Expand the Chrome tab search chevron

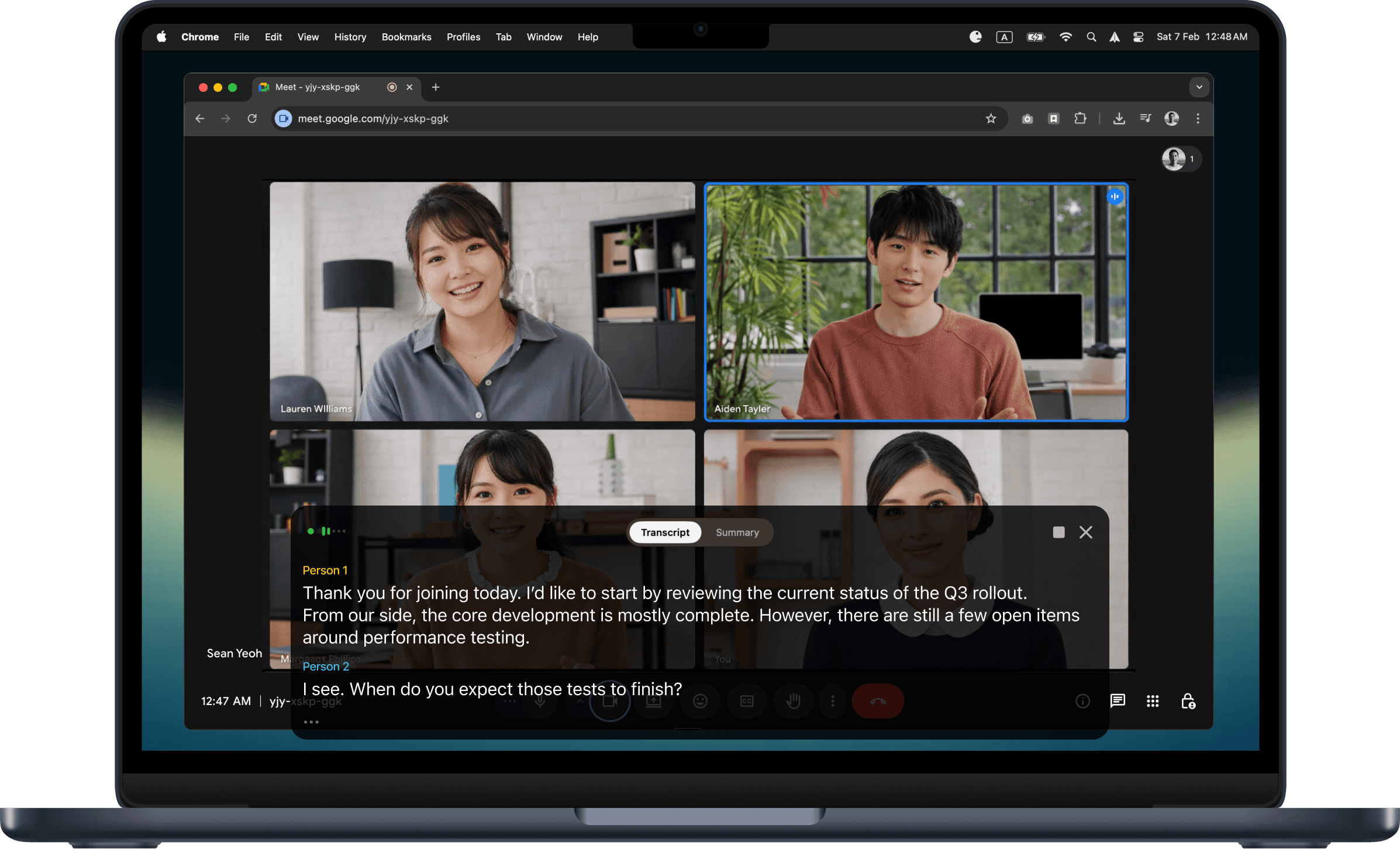[x=1199, y=87]
